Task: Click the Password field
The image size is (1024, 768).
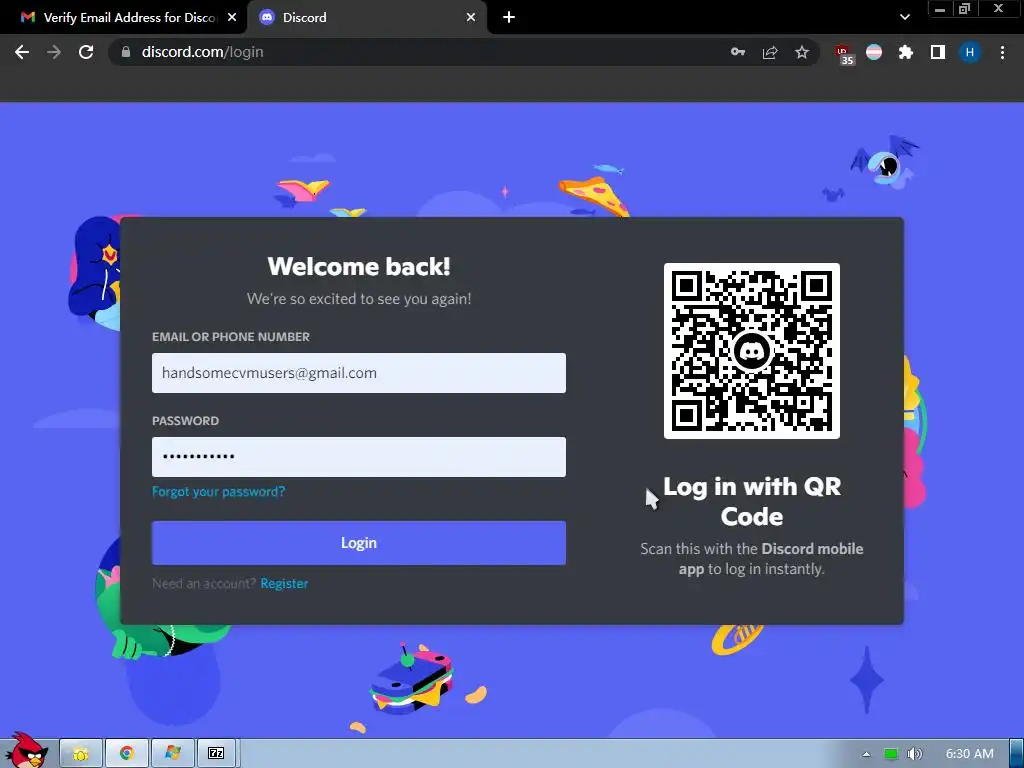Action: pyautogui.click(x=359, y=456)
